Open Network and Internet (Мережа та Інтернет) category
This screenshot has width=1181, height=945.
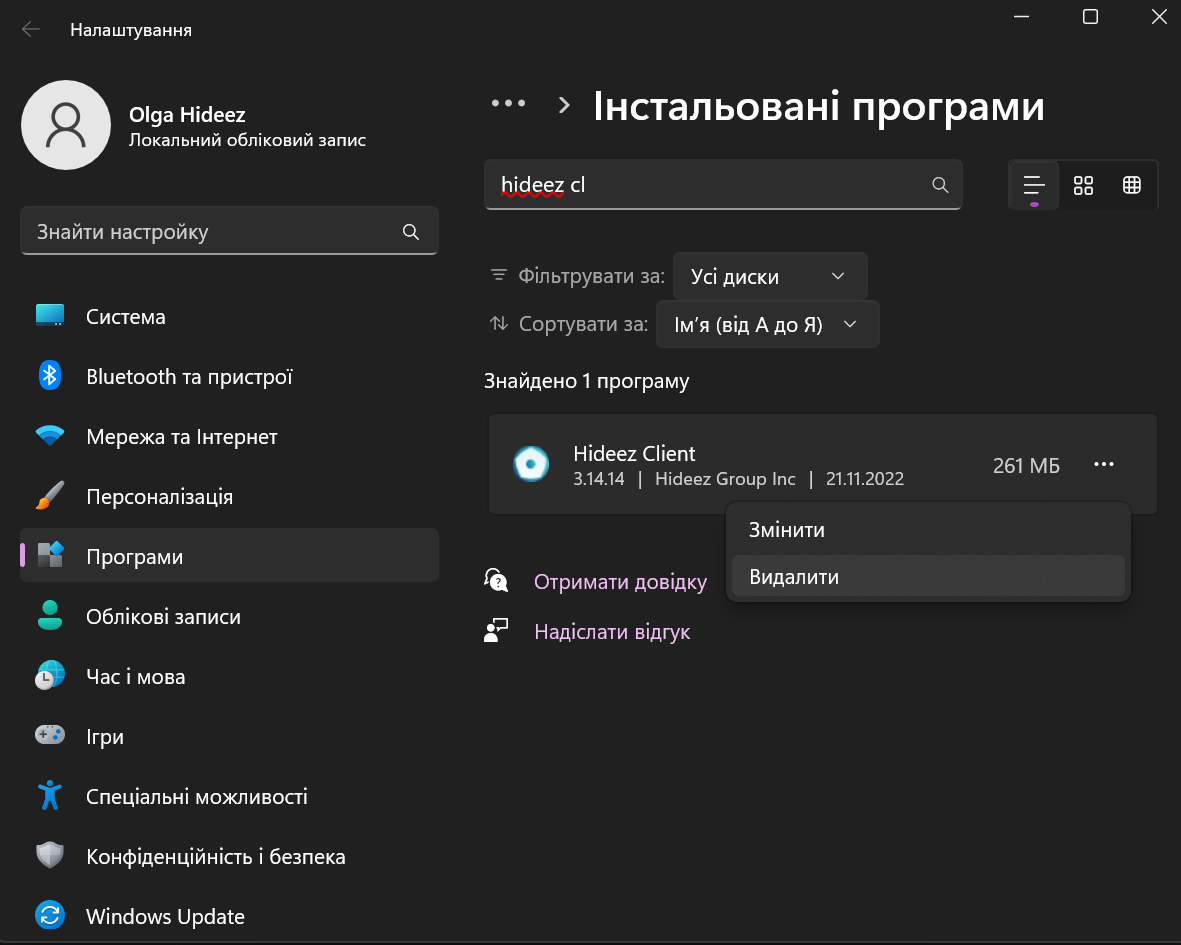[229, 436]
